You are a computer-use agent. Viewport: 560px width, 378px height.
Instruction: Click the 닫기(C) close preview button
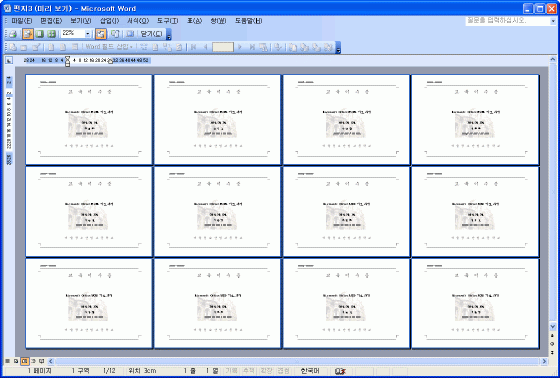click(x=151, y=34)
